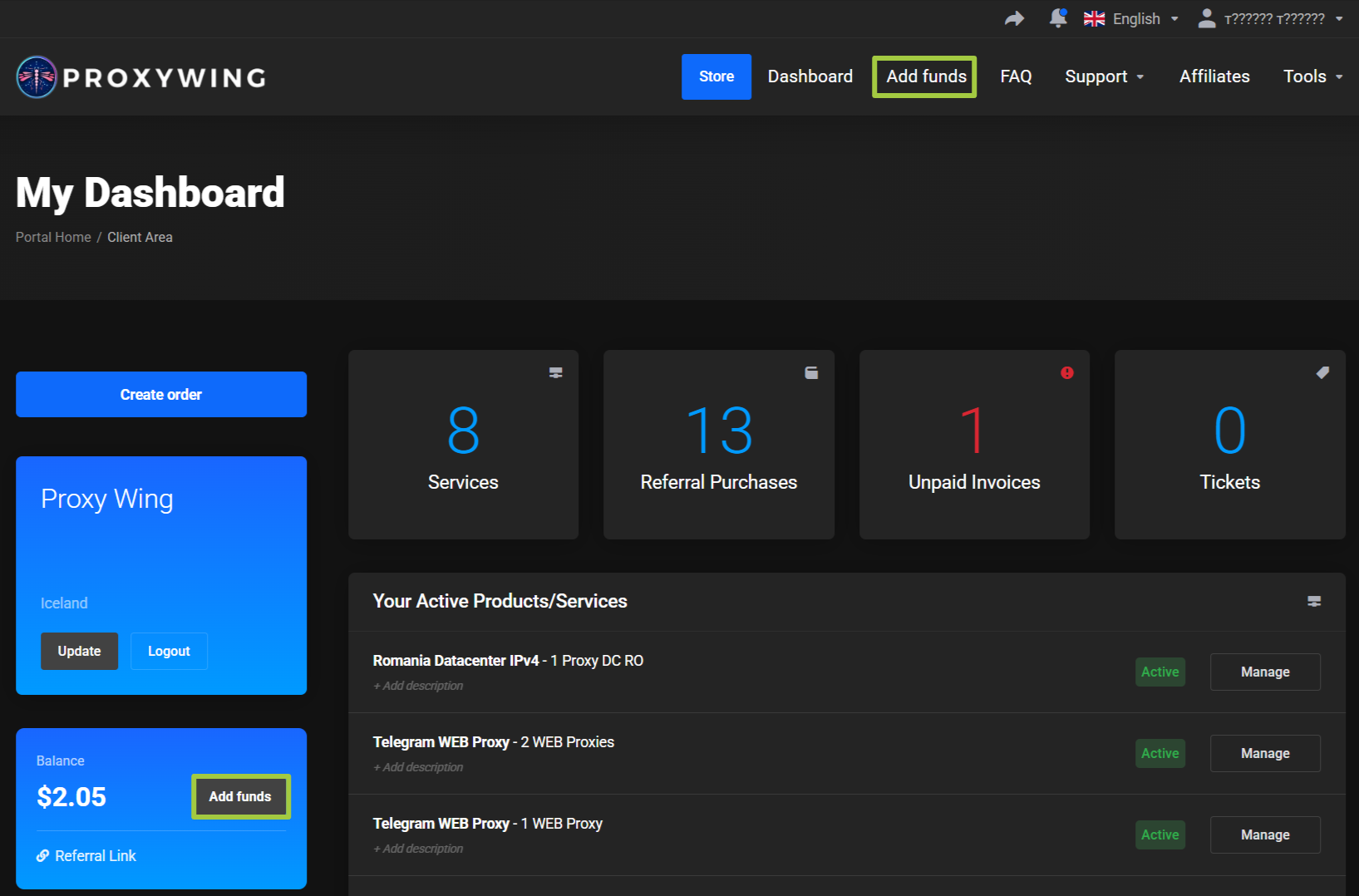The image size is (1359, 896).
Task: Expand the Support menu
Action: 1105,76
